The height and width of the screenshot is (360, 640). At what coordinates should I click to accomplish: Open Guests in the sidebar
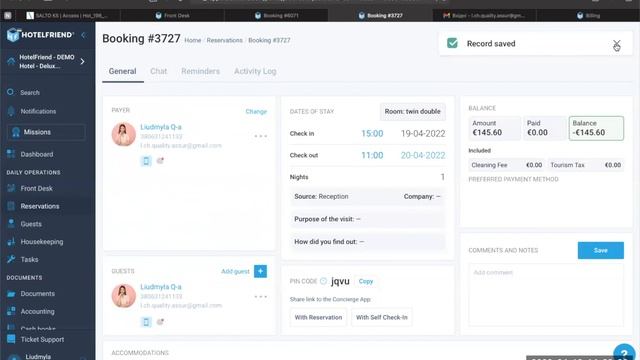31,224
